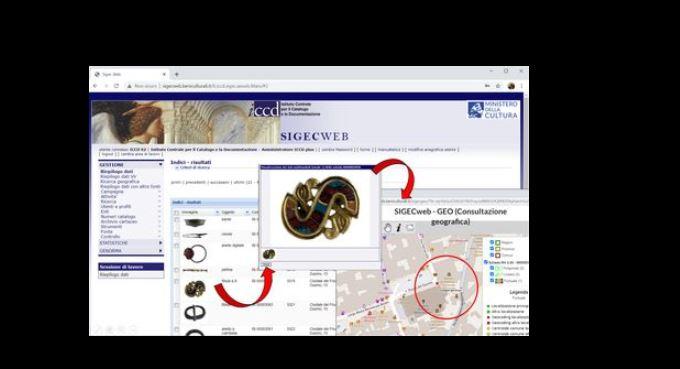Click the logout link below the header
Viewport: 680px width, 369px height.
[x=107, y=154]
